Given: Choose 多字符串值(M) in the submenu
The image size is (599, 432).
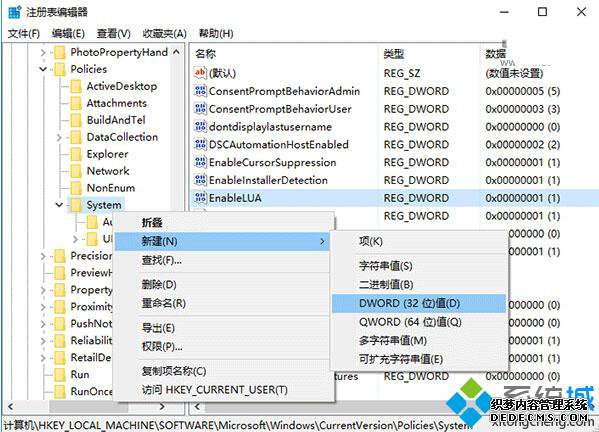Looking at the screenshot, I should (419, 340).
